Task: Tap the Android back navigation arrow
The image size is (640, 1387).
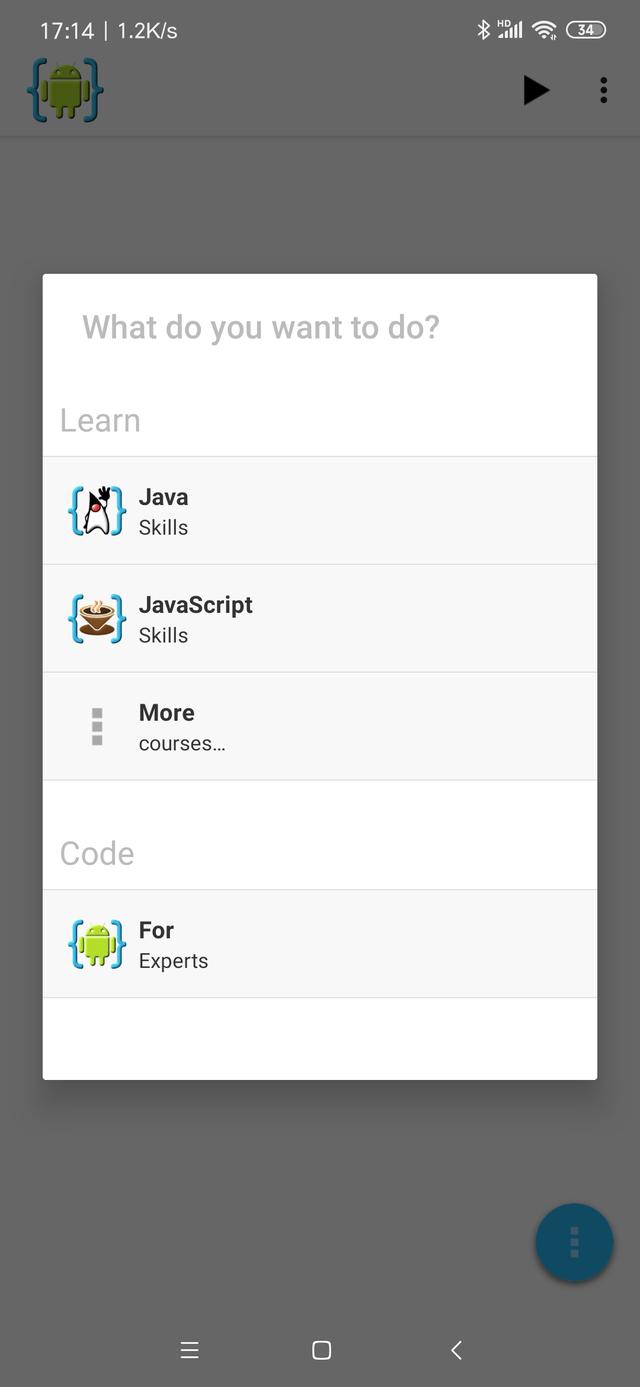Action: [x=456, y=1350]
